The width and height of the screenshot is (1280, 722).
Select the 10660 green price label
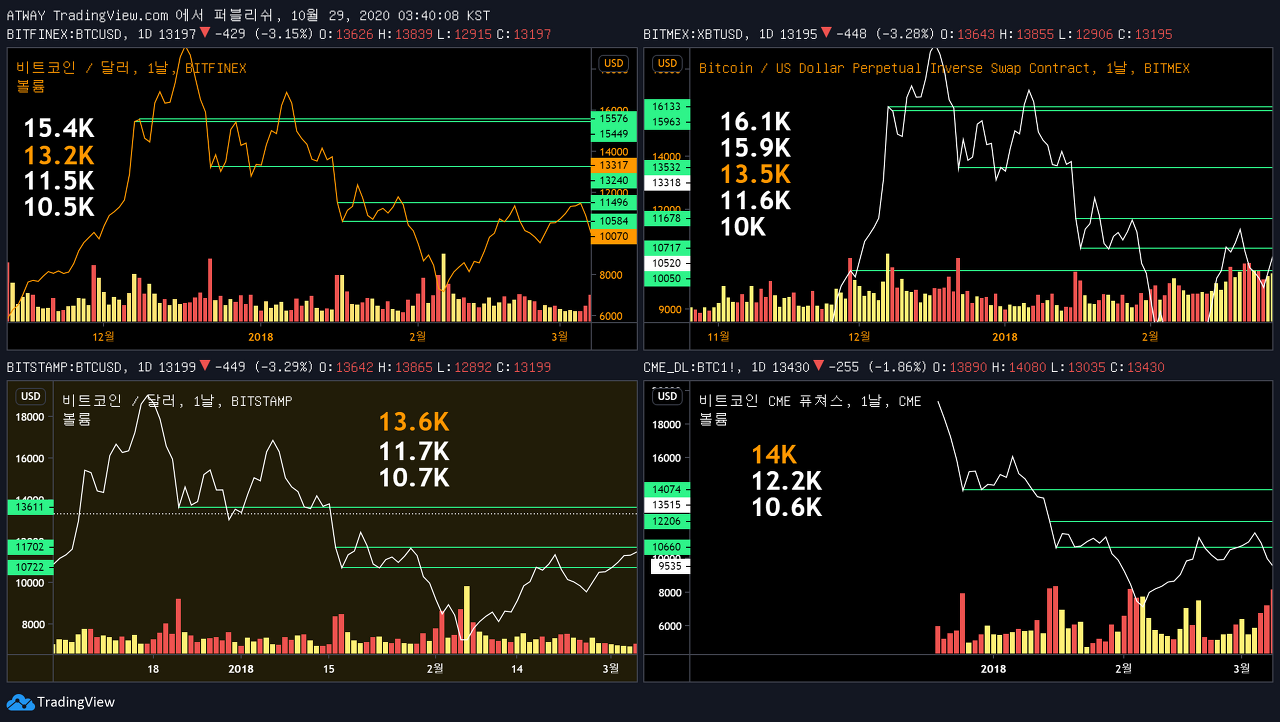(667, 547)
